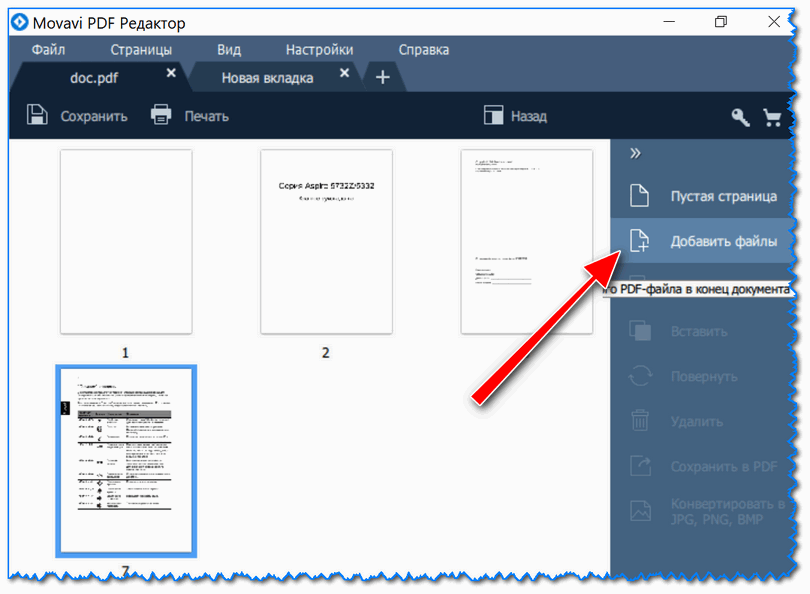The image size is (810, 594).
Task: Close the doc.pdf tab
Action: pos(171,73)
